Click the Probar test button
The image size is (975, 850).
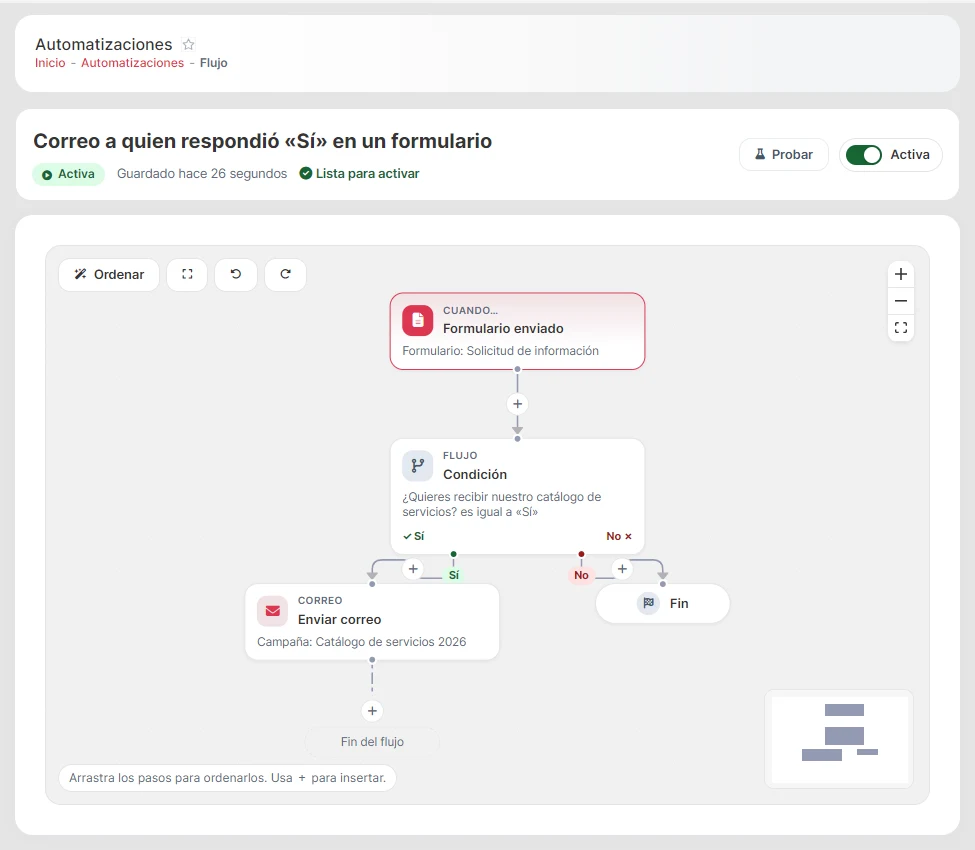[x=783, y=154]
